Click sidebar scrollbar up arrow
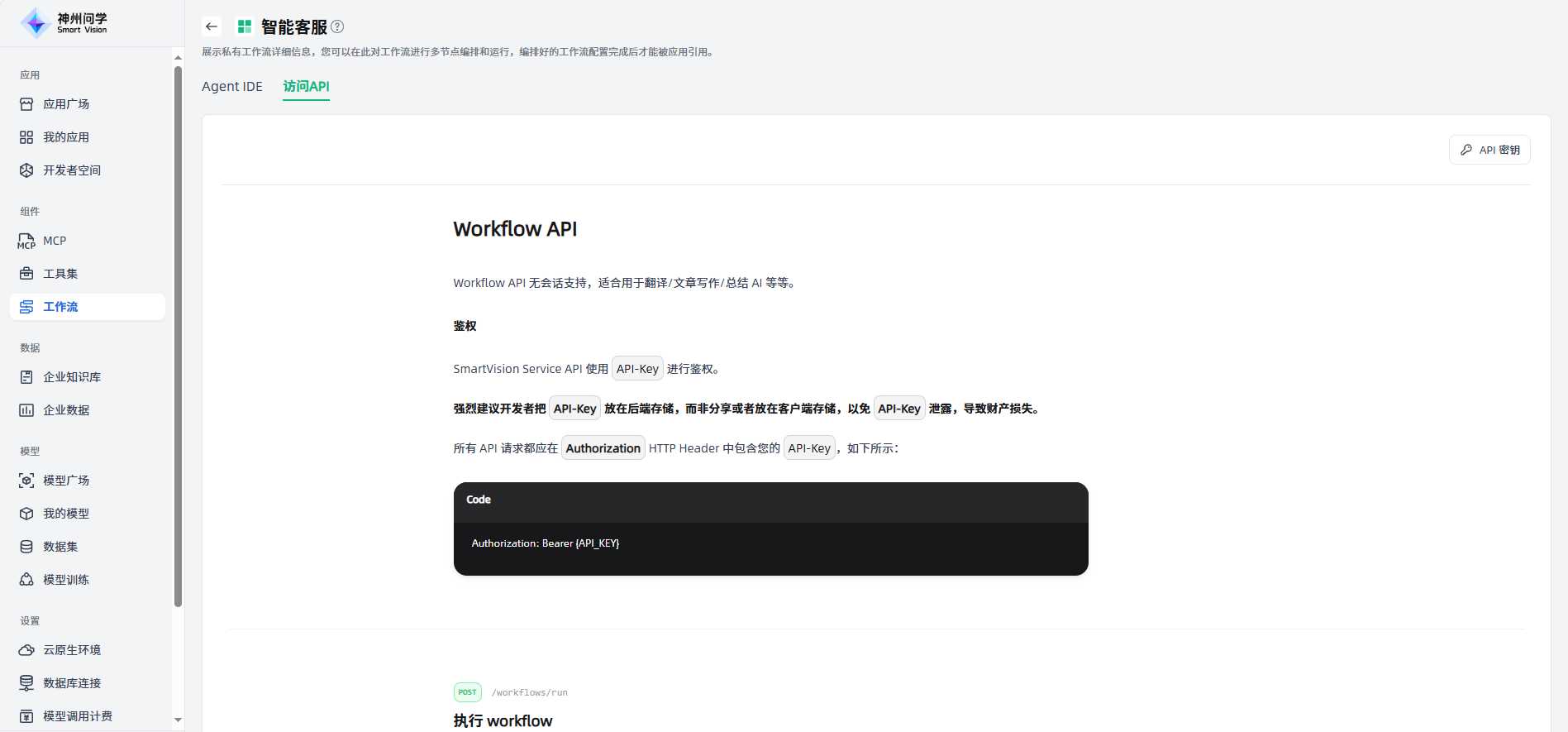The image size is (1568, 732). pyautogui.click(x=178, y=57)
